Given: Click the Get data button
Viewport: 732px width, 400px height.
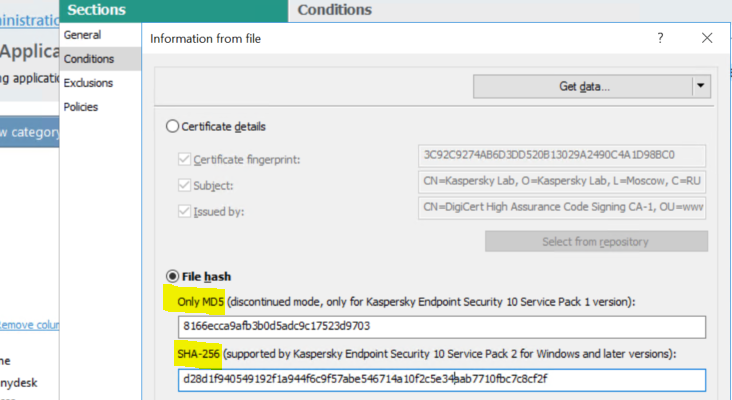Looking at the screenshot, I should point(583,86).
